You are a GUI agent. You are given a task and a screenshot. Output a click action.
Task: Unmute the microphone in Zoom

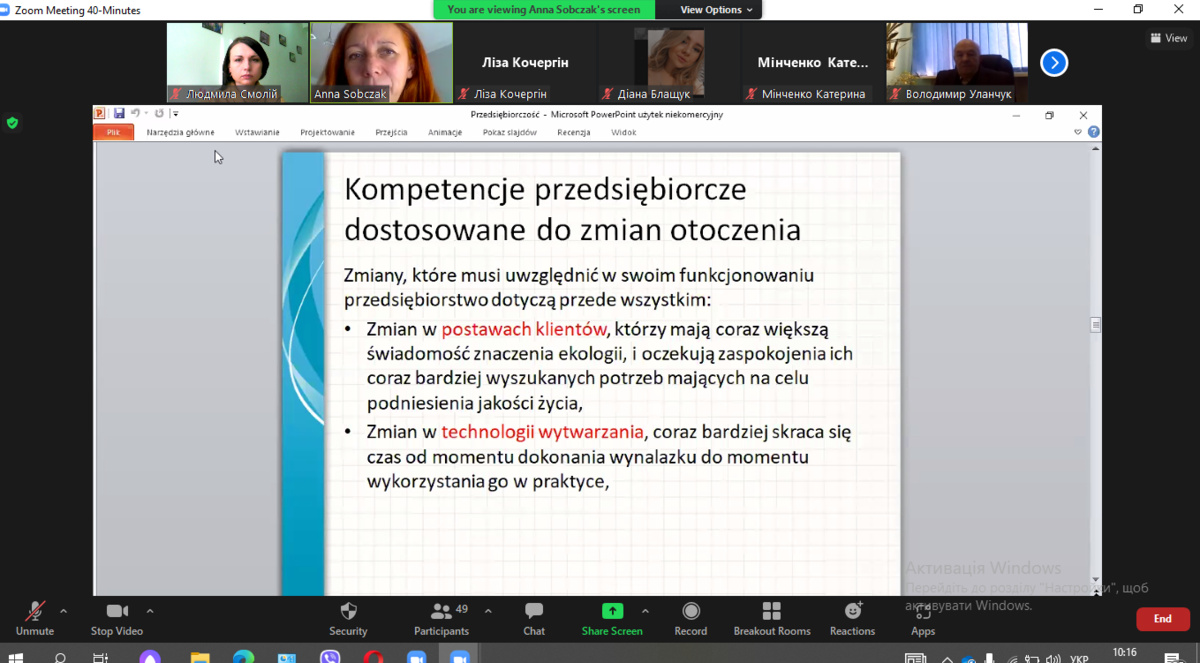point(35,619)
